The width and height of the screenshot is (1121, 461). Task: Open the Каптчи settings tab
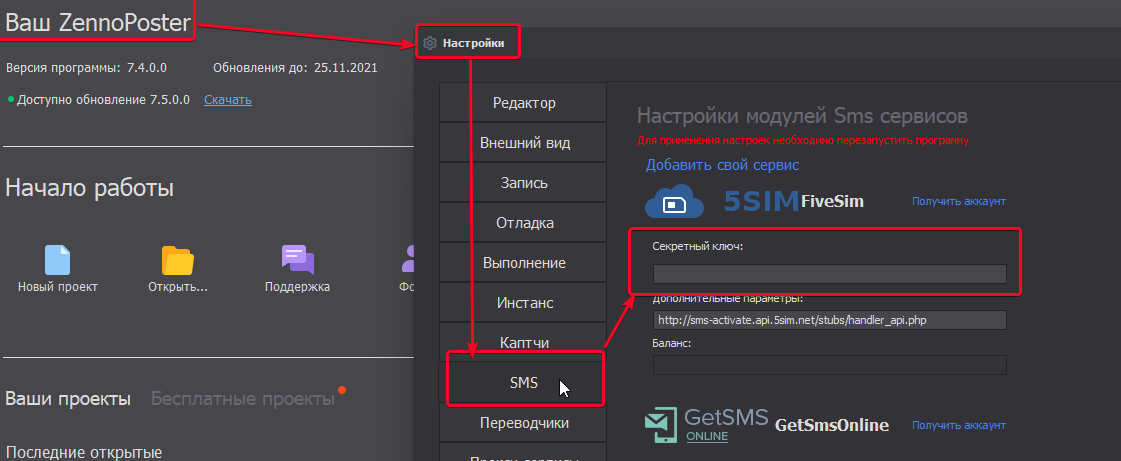(x=523, y=342)
